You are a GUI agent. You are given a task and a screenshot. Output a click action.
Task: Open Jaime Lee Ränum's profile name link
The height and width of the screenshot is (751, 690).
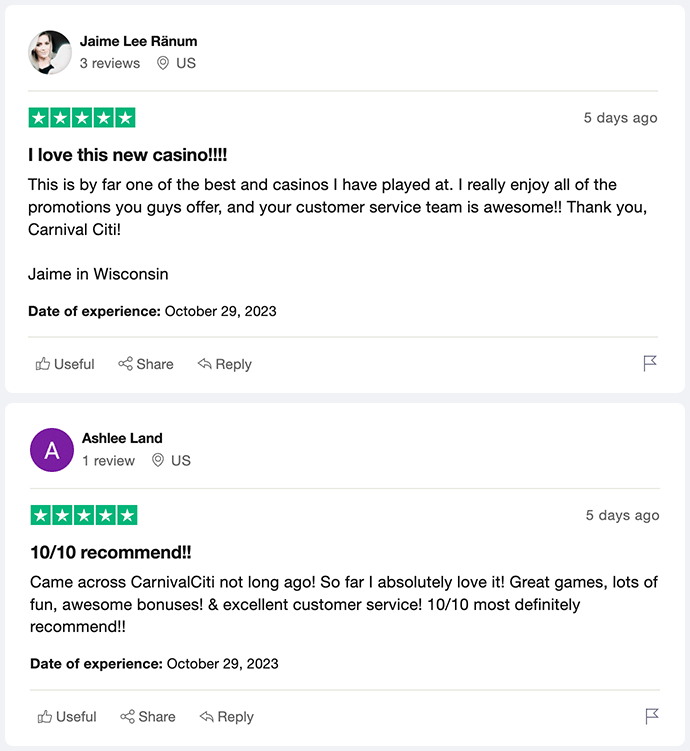pos(138,41)
